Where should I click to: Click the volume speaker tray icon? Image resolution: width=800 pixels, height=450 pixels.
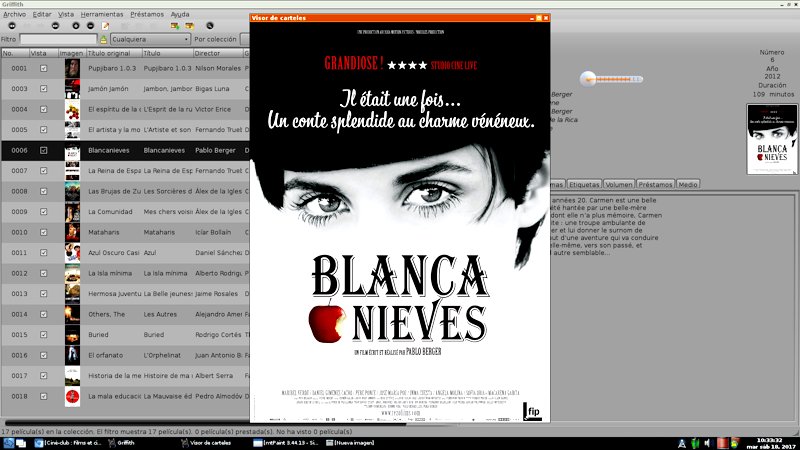[707, 443]
